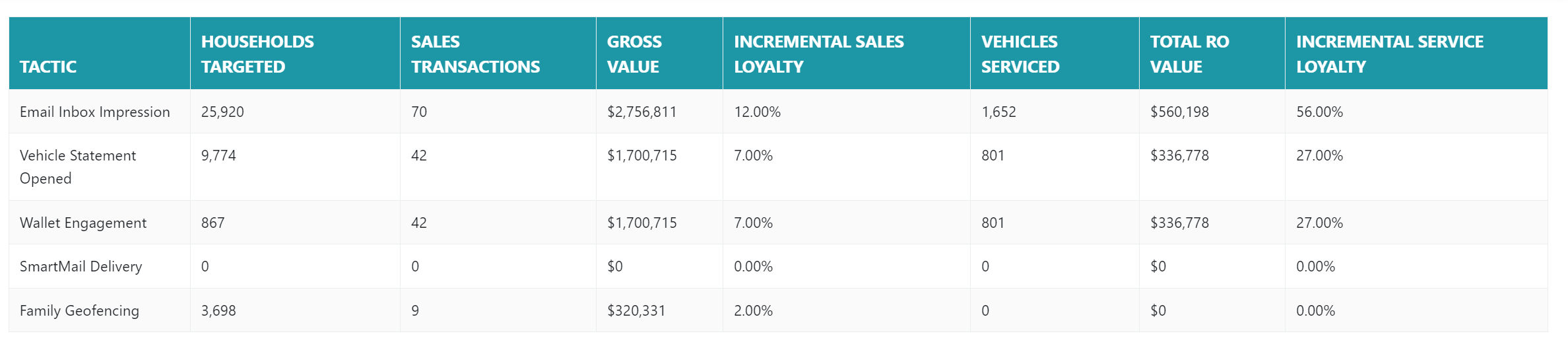Click the Tactic column header
Screen dimensions: 1568x350
pyautogui.click(x=48, y=67)
